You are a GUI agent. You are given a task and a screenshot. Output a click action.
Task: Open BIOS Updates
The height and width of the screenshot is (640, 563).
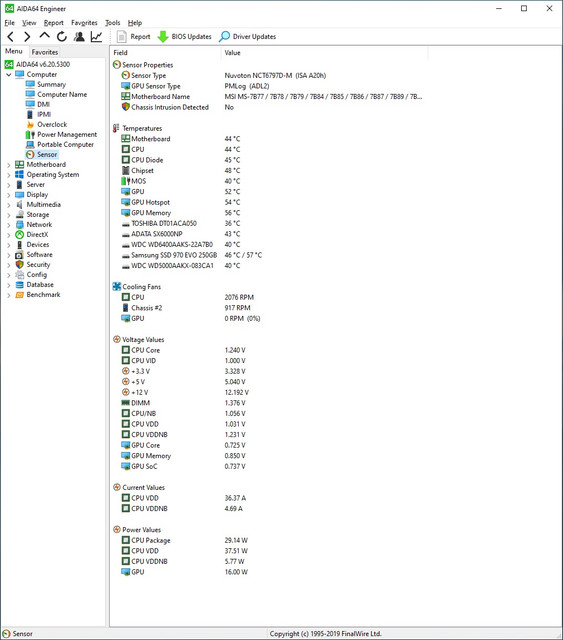tap(185, 37)
